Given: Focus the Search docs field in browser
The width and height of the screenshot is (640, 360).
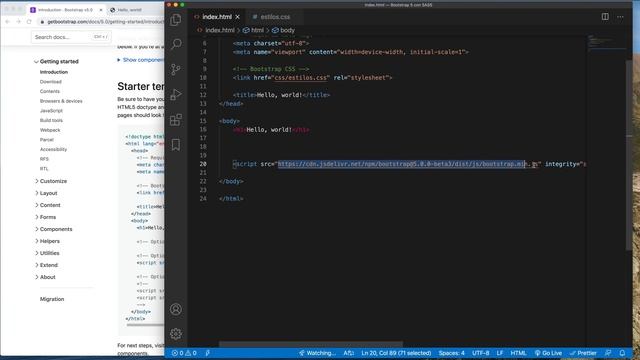Looking at the screenshot, I should point(71,37).
